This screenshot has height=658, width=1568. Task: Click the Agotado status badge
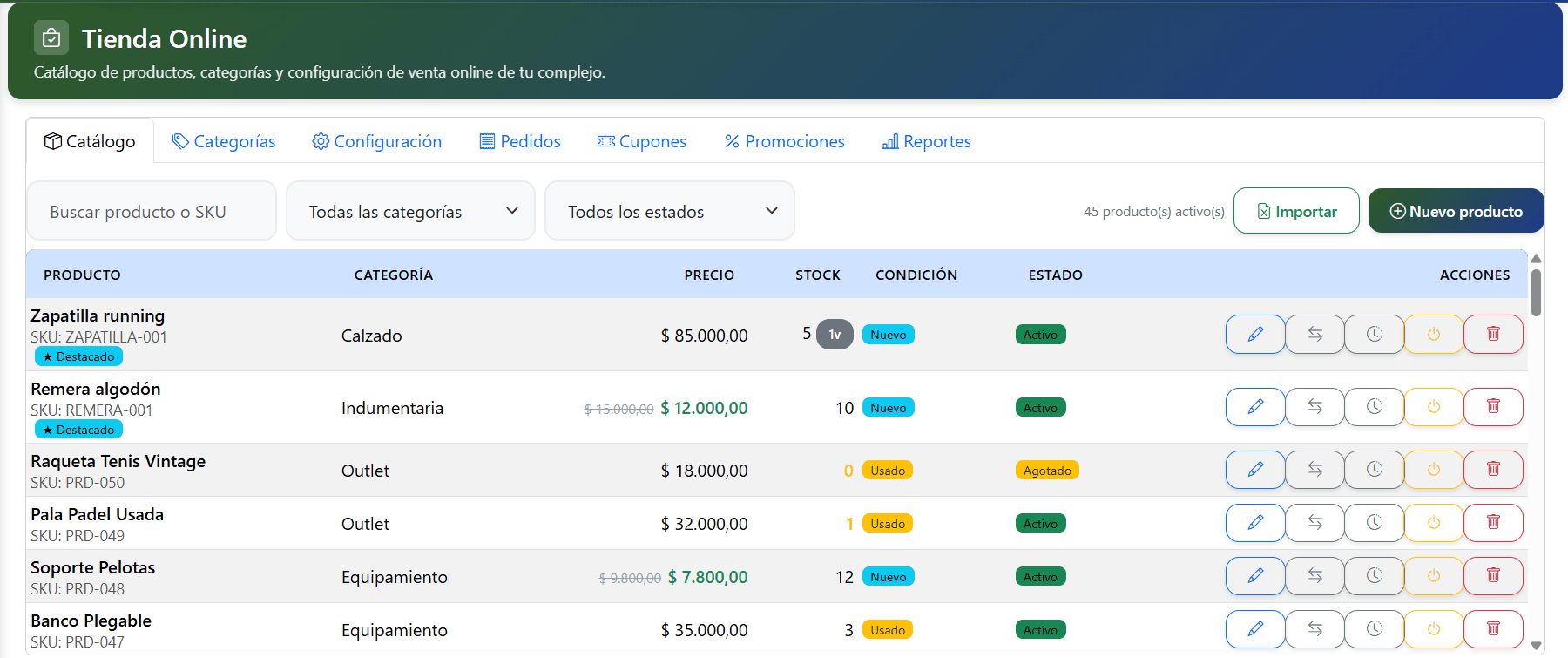1047,471
